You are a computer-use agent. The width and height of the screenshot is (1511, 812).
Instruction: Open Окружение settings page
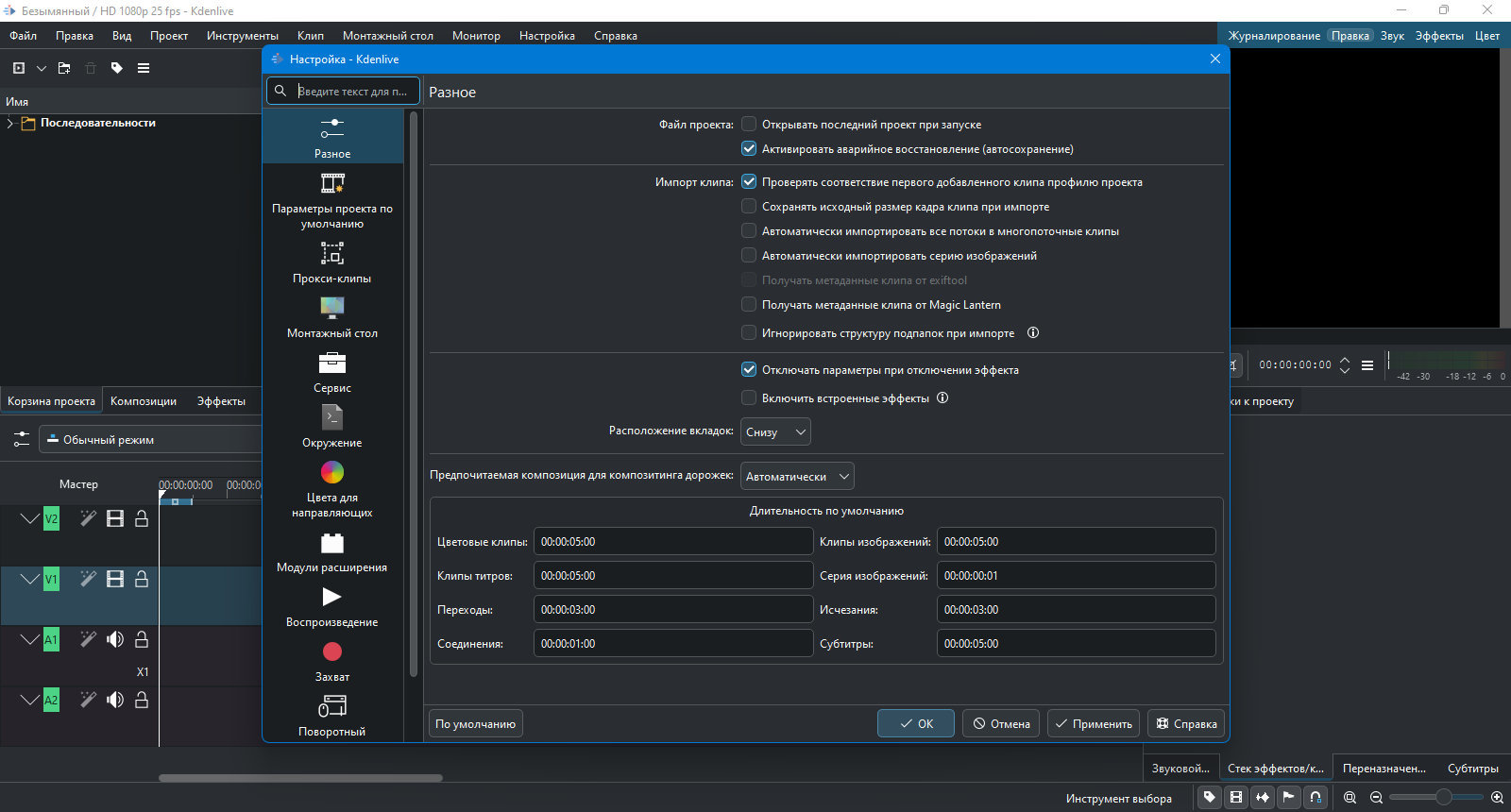(332, 427)
